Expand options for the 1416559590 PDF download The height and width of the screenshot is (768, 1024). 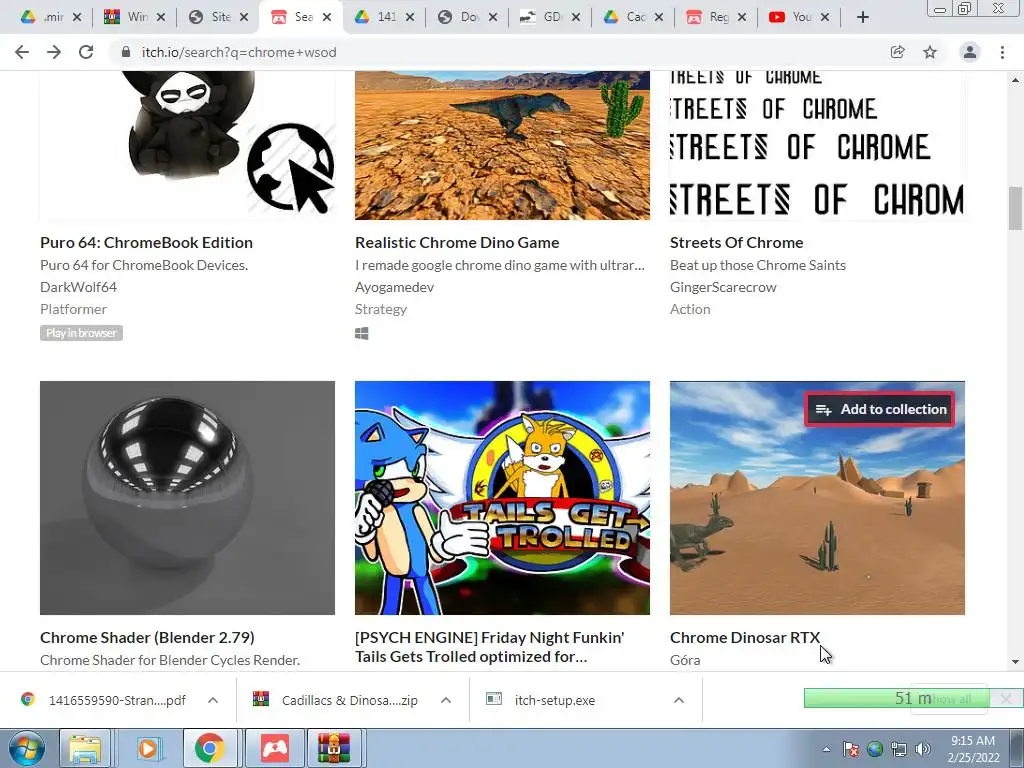[x=213, y=700]
